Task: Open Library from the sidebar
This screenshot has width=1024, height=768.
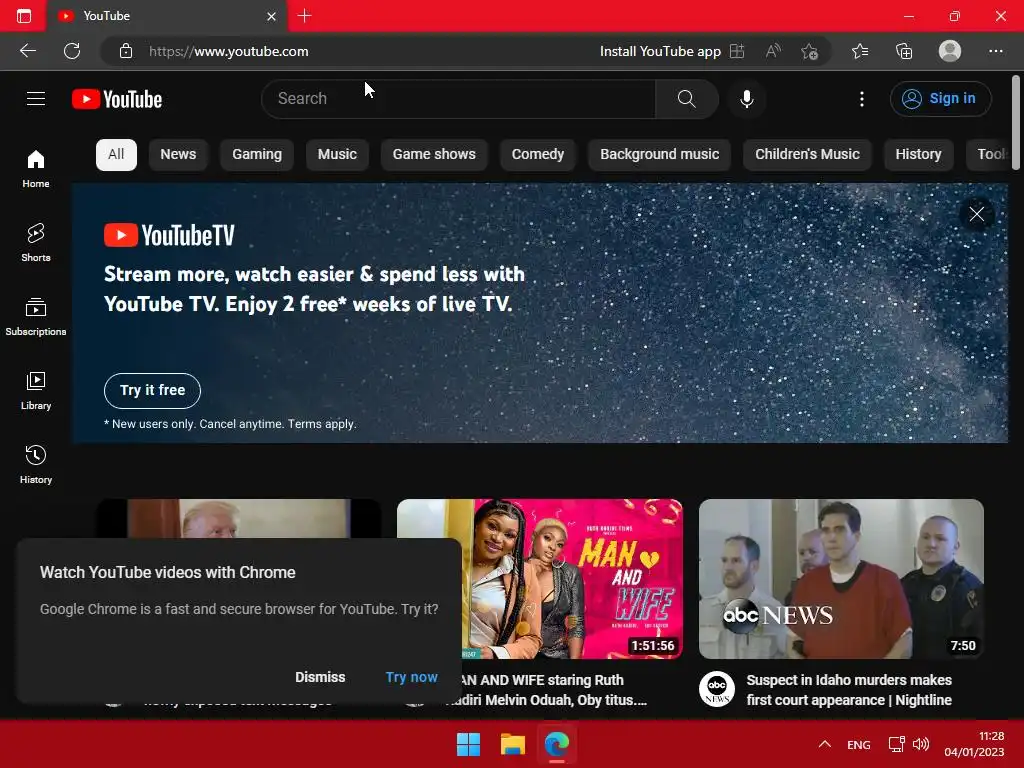Action: [36, 391]
